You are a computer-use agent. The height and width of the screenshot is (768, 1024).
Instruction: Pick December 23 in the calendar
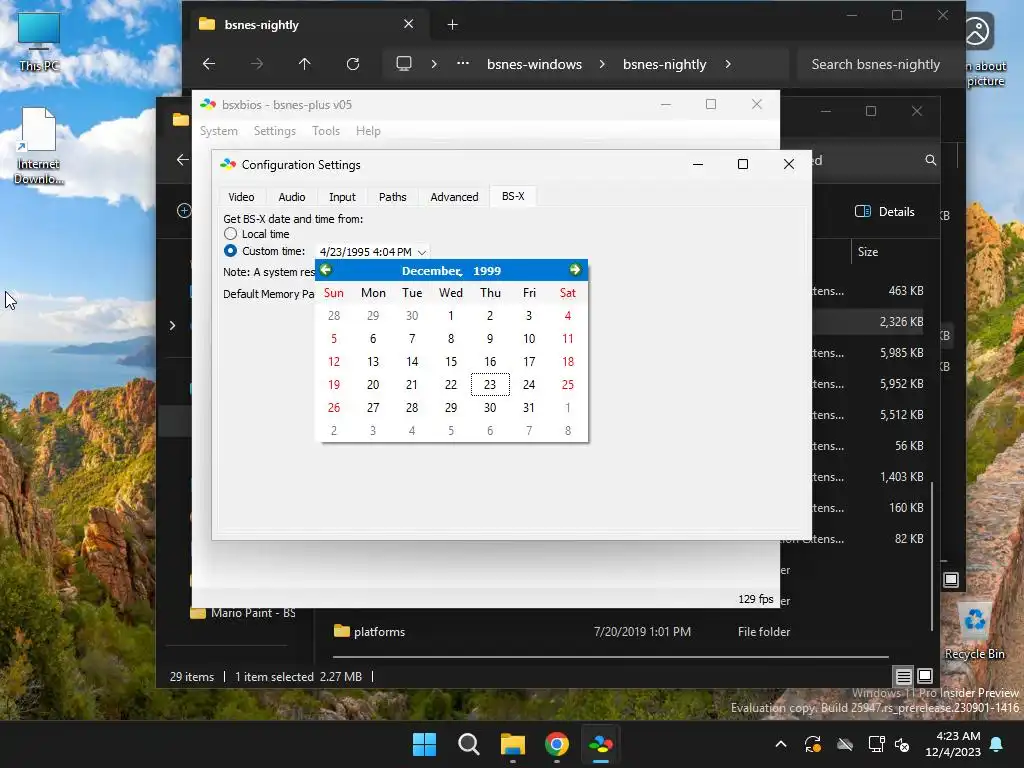point(490,385)
